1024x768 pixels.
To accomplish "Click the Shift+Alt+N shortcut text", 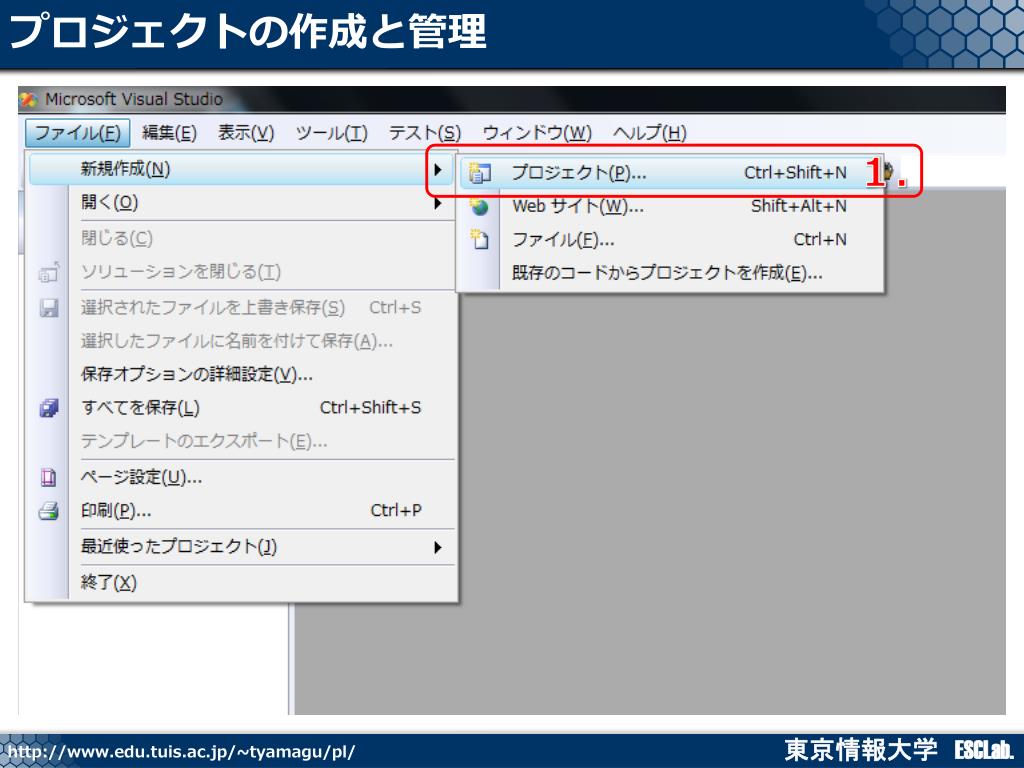I will pos(799,206).
